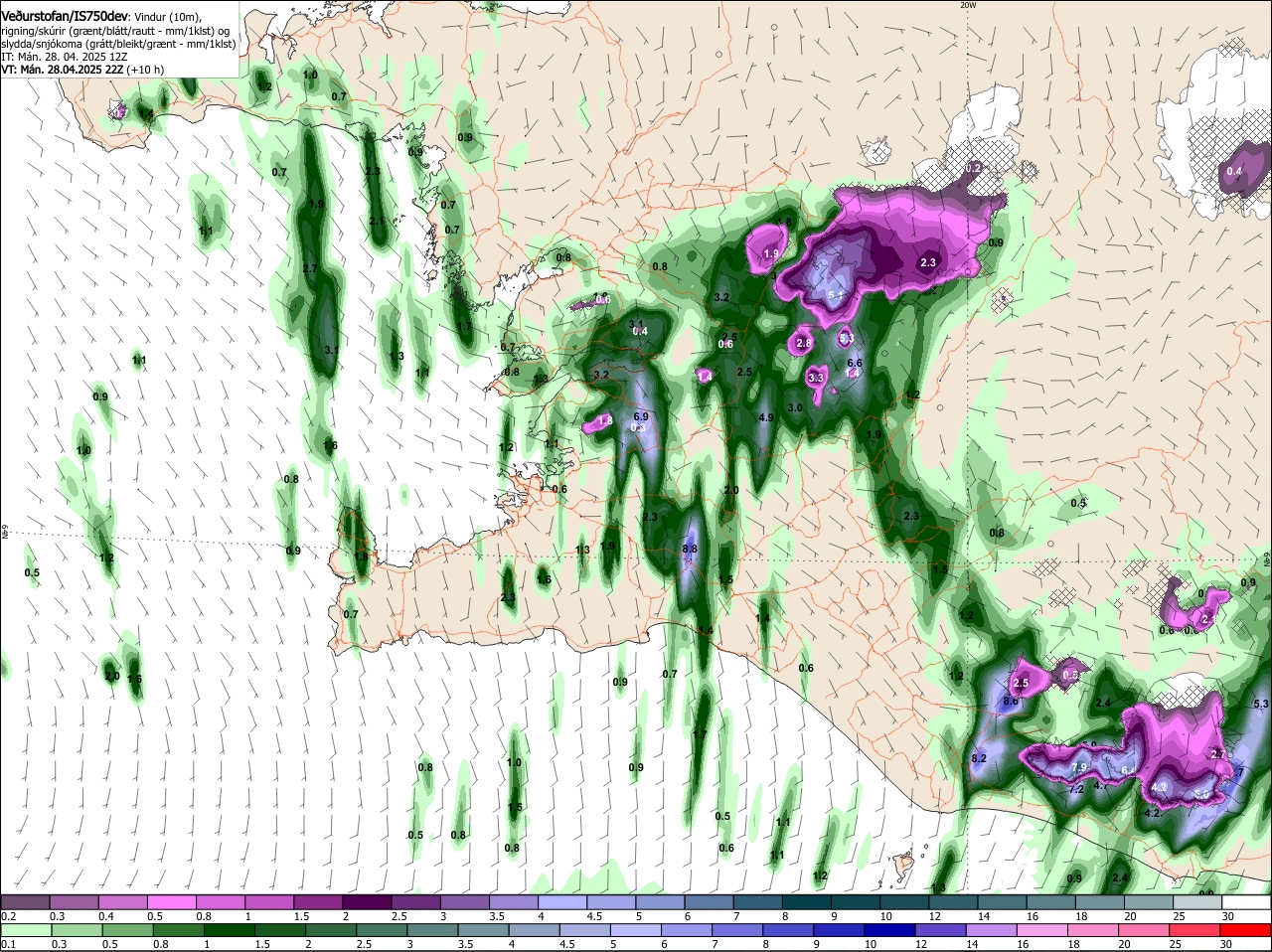The image size is (1272, 952).
Task: Click the 'Veðurstofan/IS750dev' title text
Action: (65, 17)
